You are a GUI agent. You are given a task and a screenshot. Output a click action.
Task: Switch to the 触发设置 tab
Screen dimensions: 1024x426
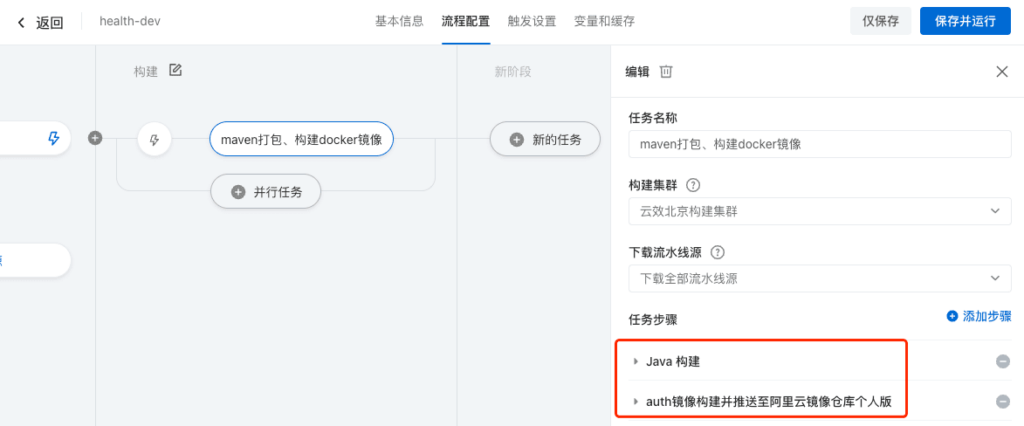coord(532,22)
